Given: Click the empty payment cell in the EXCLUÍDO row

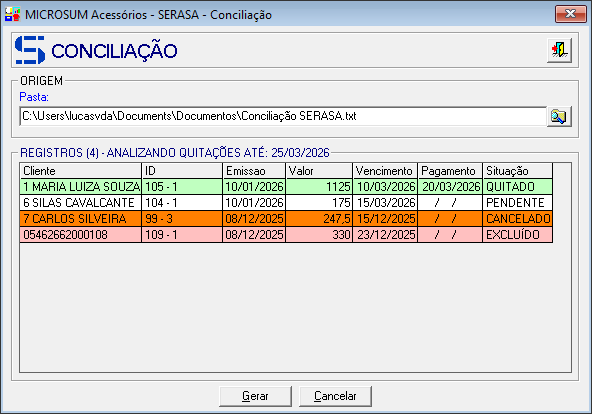Looking at the screenshot, I should (450, 235).
